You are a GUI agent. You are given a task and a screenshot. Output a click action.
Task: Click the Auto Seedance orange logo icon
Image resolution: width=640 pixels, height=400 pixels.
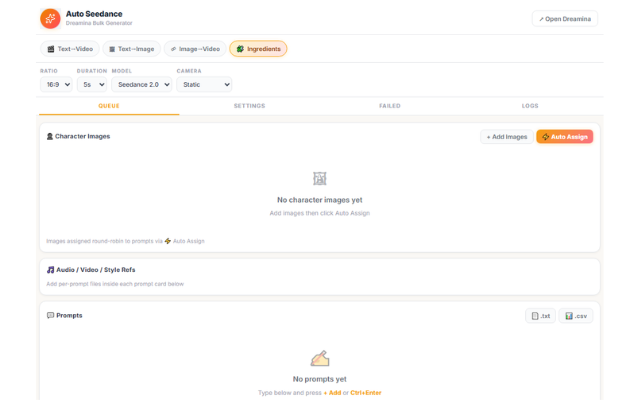[x=50, y=19]
